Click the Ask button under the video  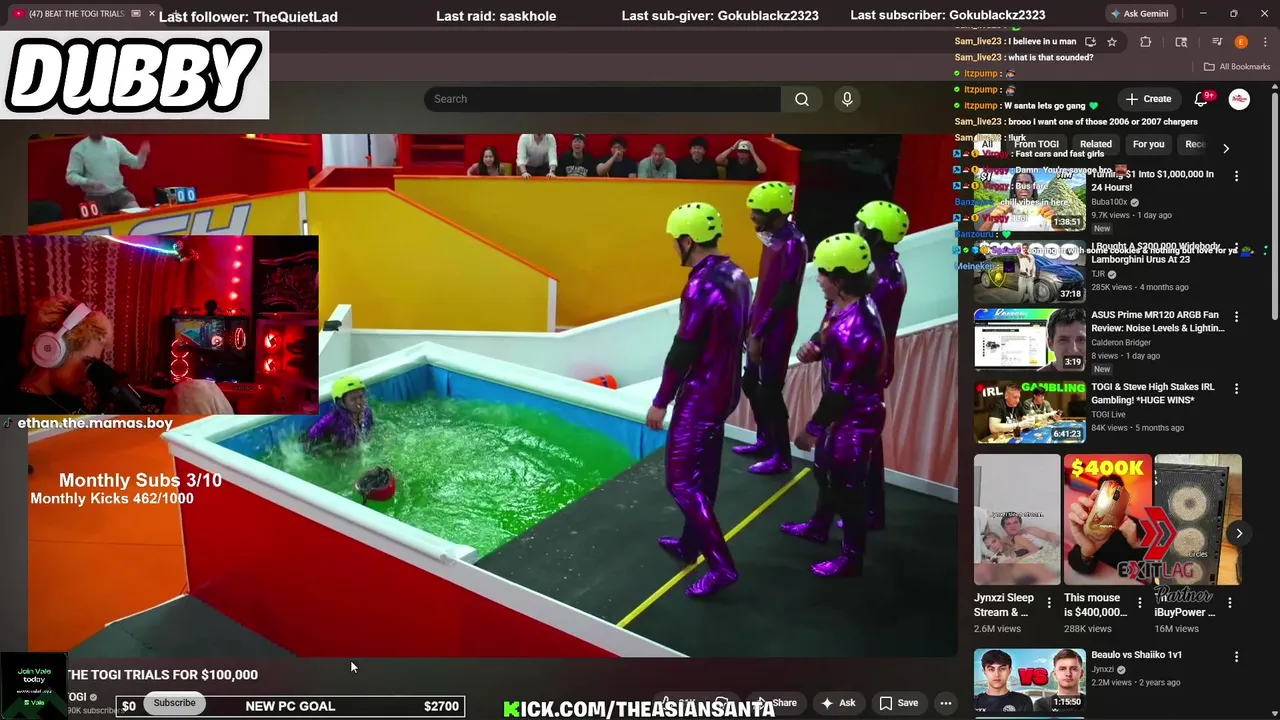[x=838, y=703]
